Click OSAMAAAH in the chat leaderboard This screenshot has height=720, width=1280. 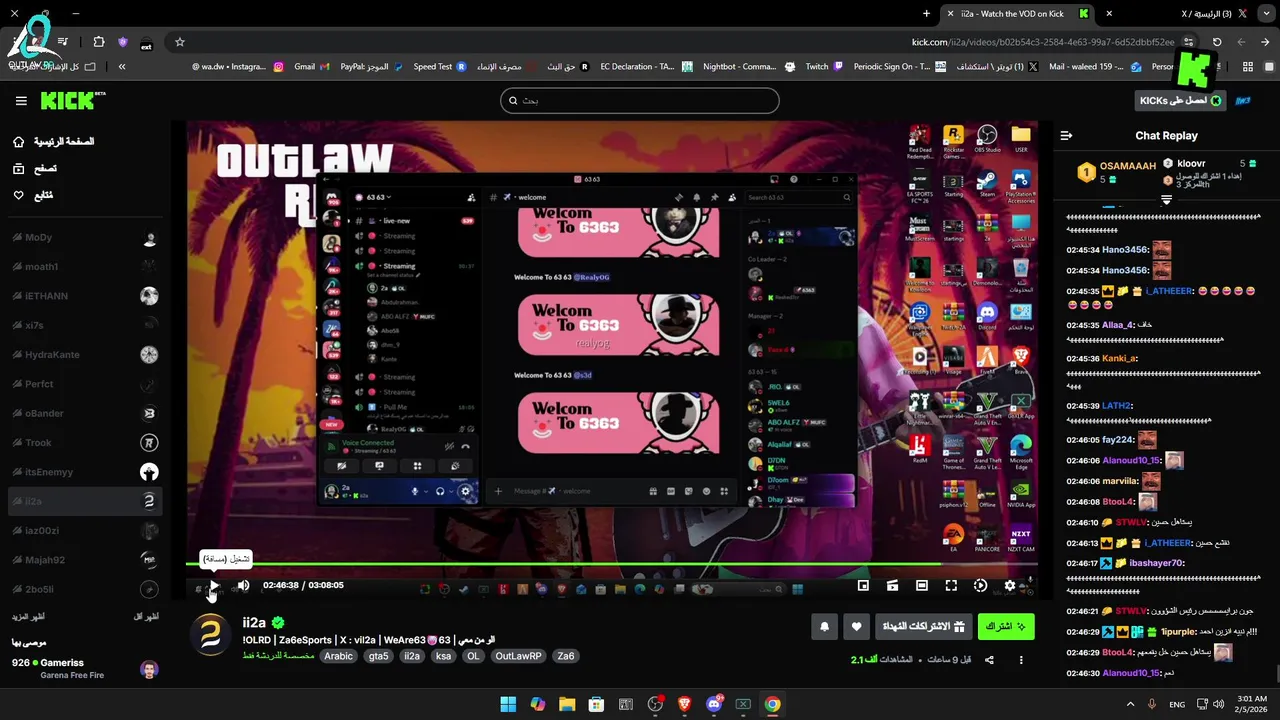tap(1127, 166)
